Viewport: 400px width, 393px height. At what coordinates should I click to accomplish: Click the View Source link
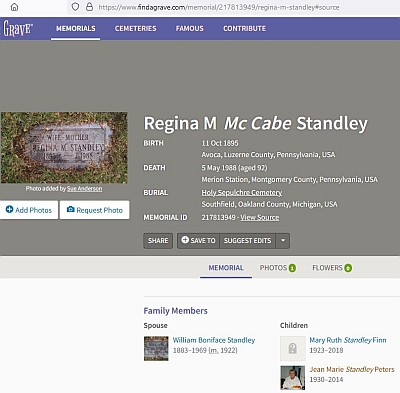pos(260,217)
